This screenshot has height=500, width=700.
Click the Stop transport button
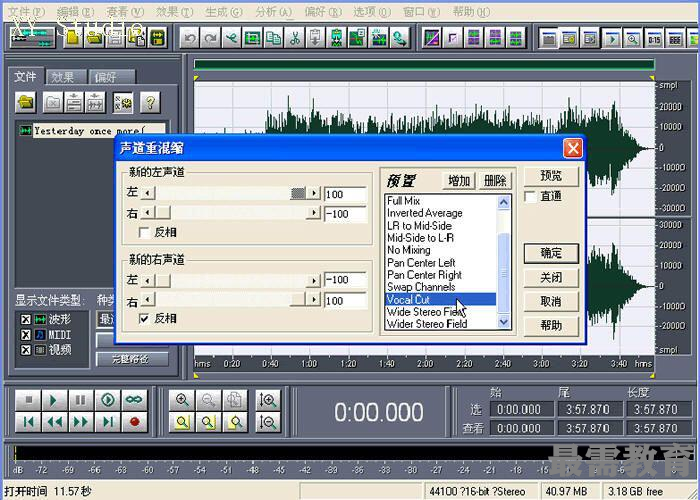pyautogui.click(x=28, y=400)
